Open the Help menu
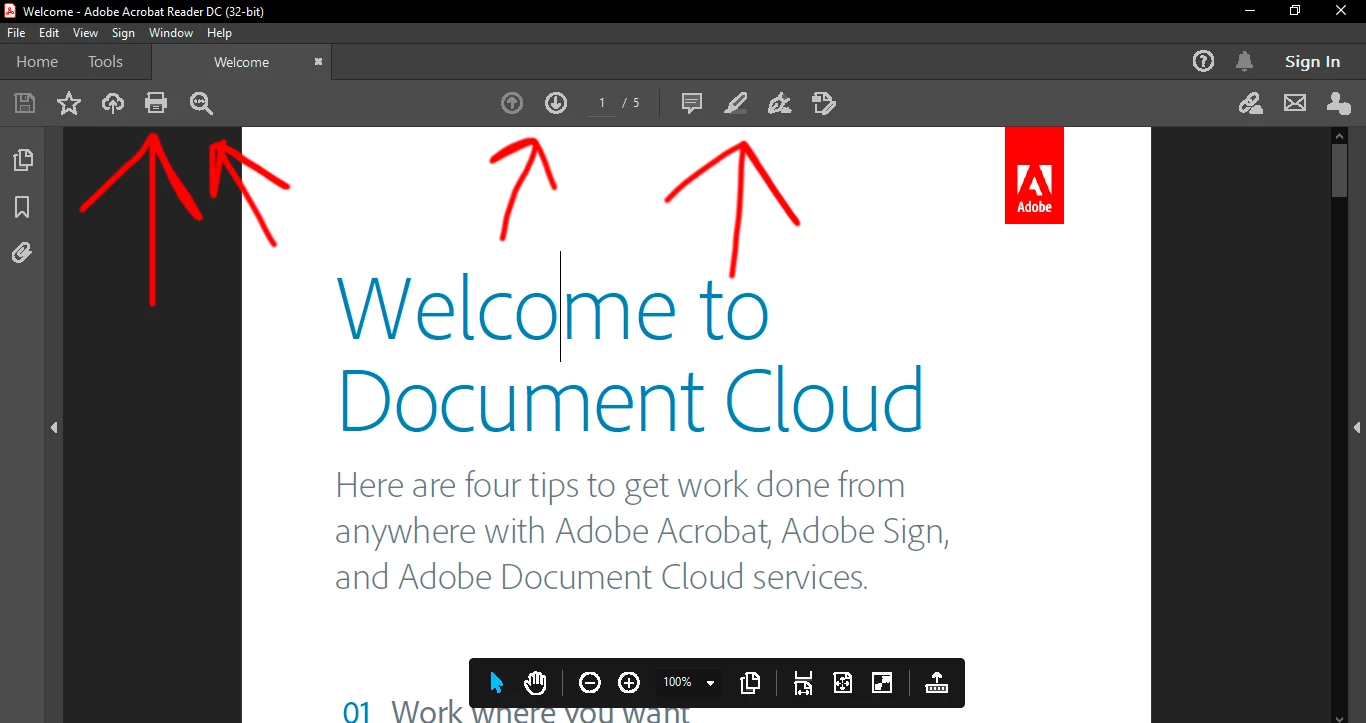The height and width of the screenshot is (723, 1366). pos(220,33)
